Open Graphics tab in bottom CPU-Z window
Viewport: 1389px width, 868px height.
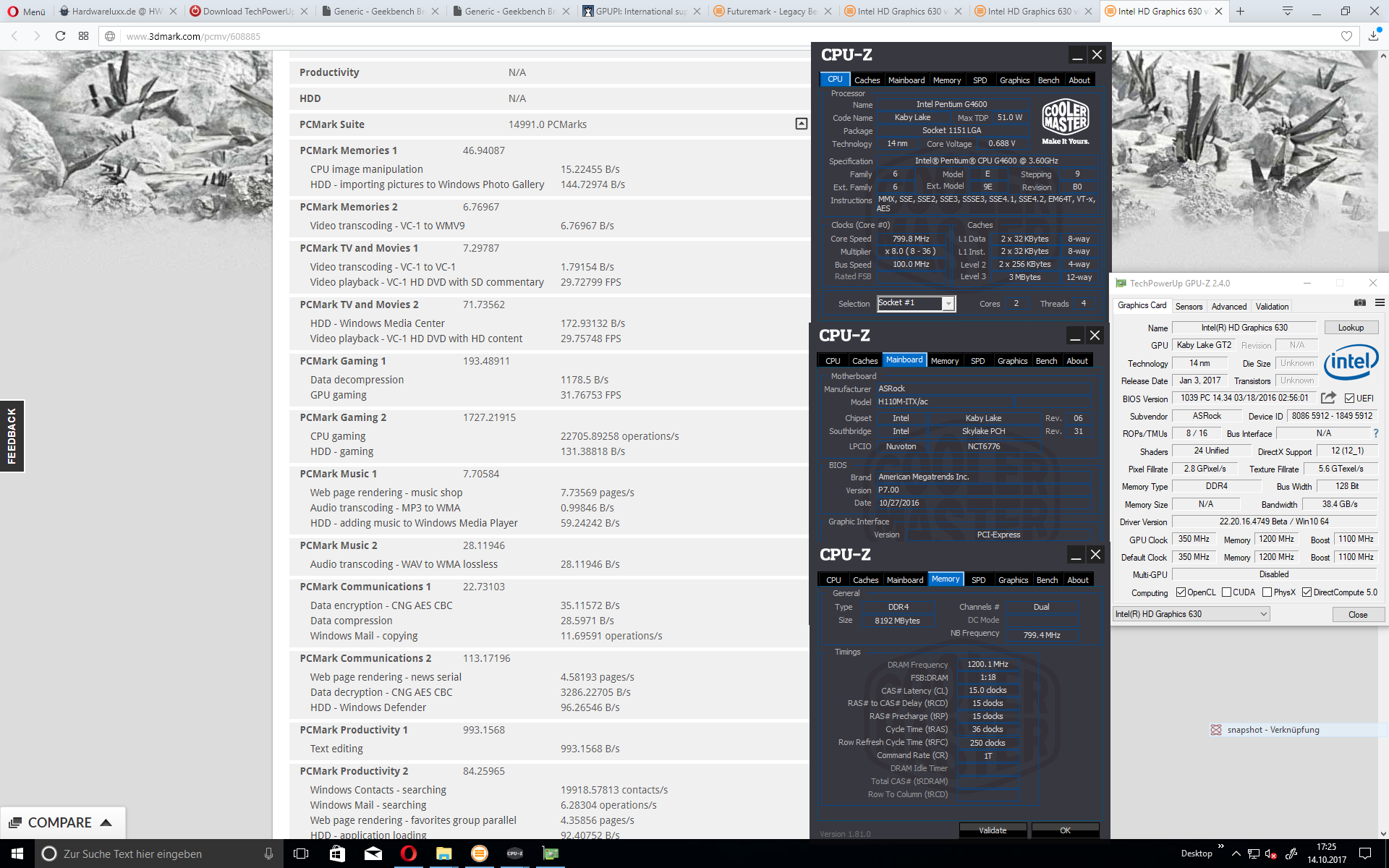tap(1013, 580)
